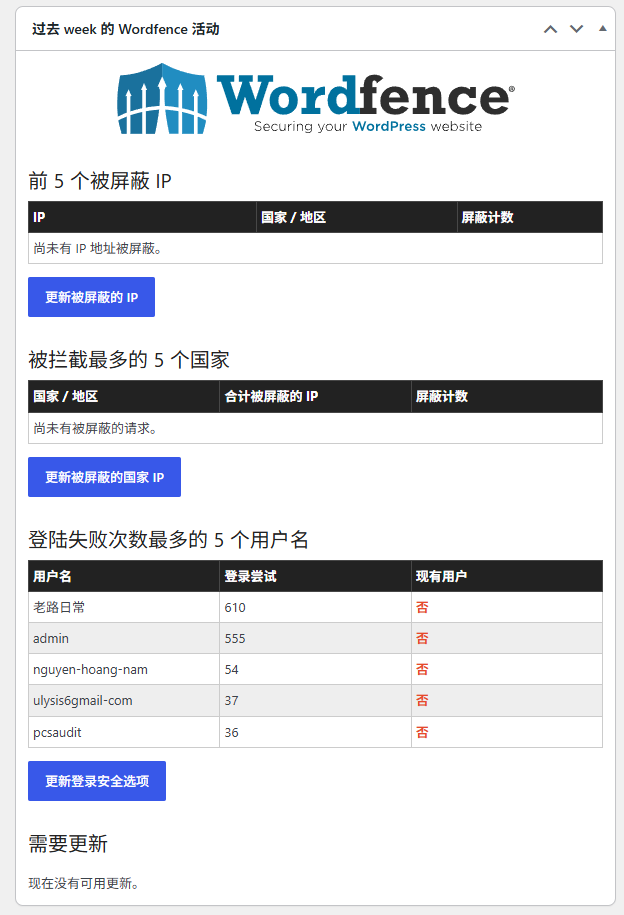Move the Wordfence widget down with arrow

point(576,29)
